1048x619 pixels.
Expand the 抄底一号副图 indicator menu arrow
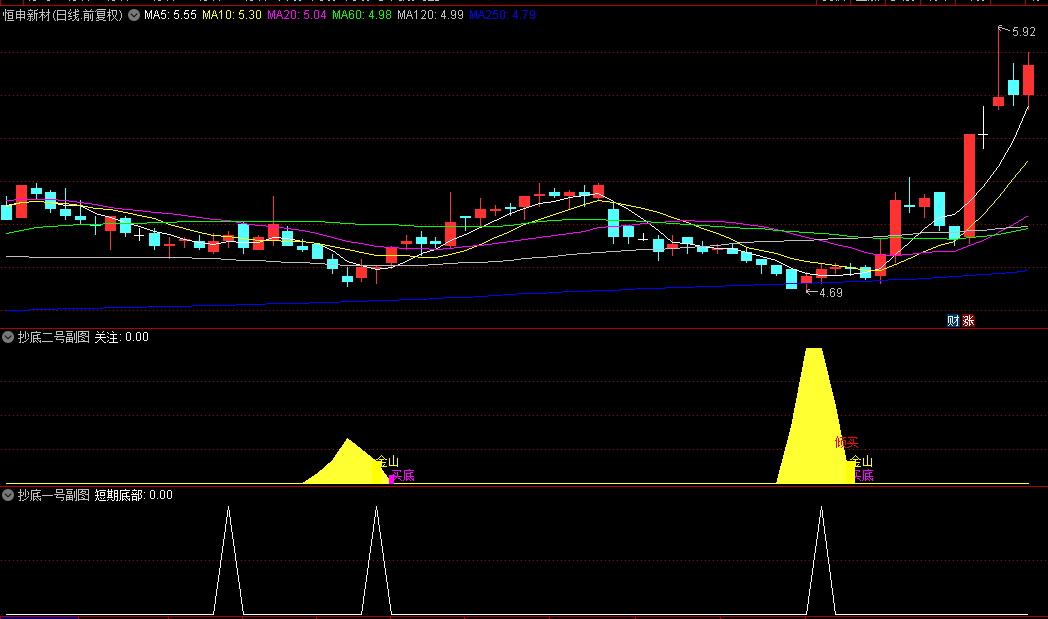8,495
